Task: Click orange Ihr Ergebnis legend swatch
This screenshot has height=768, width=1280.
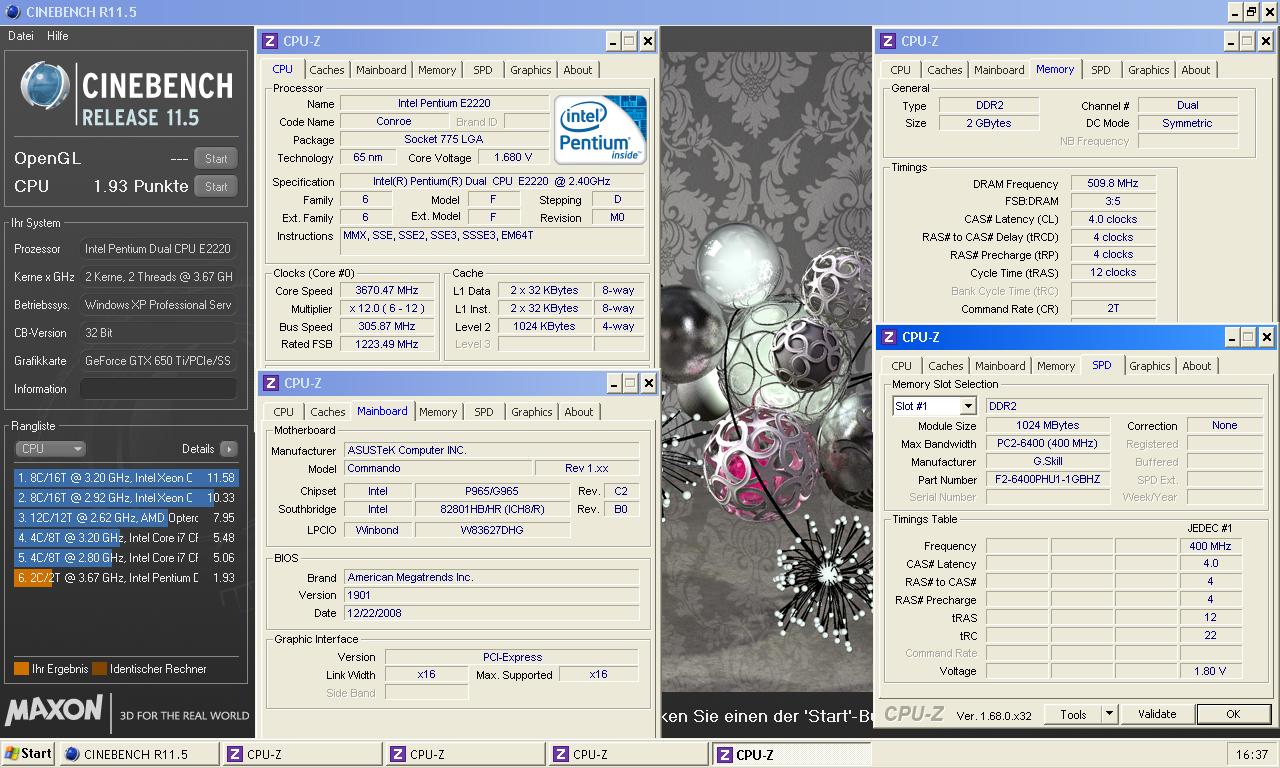Action: [21, 669]
